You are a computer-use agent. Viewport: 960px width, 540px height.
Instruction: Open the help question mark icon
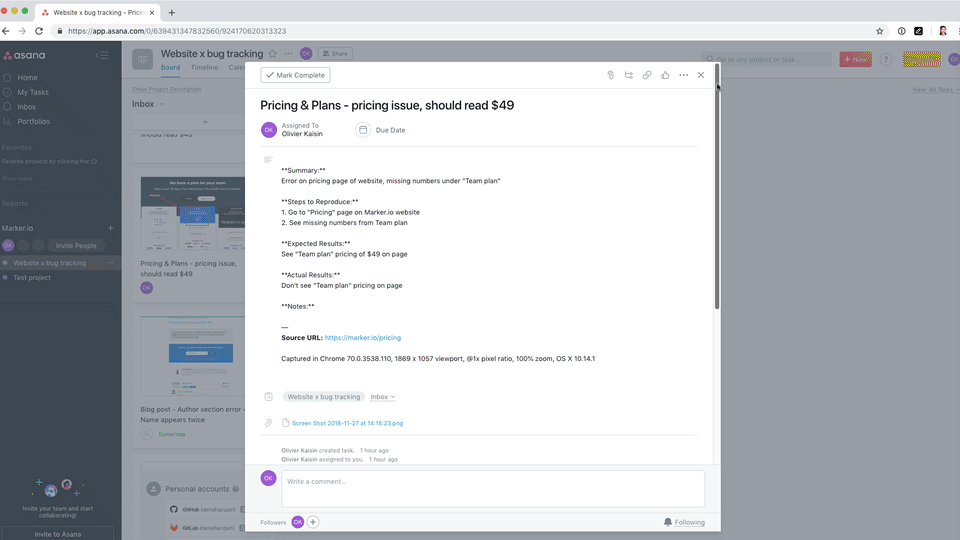pyautogui.click(x=886, y=59)
